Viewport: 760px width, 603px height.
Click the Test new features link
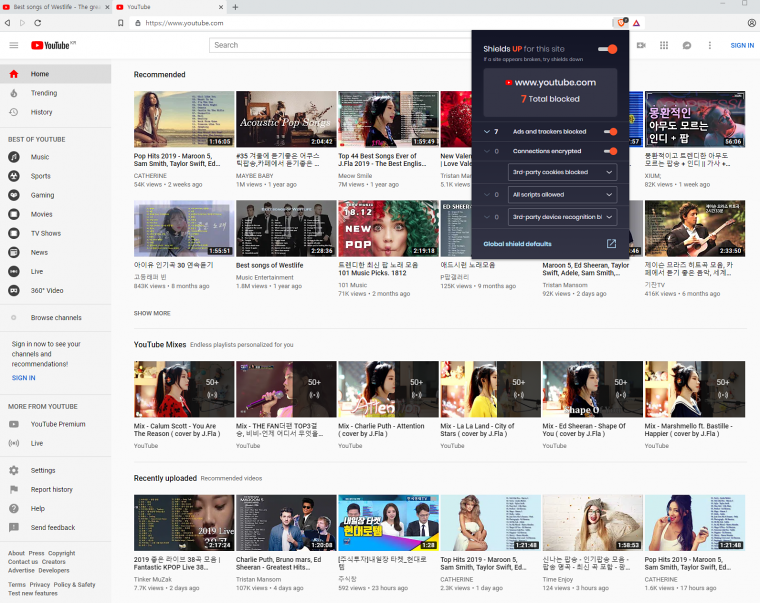32,593
